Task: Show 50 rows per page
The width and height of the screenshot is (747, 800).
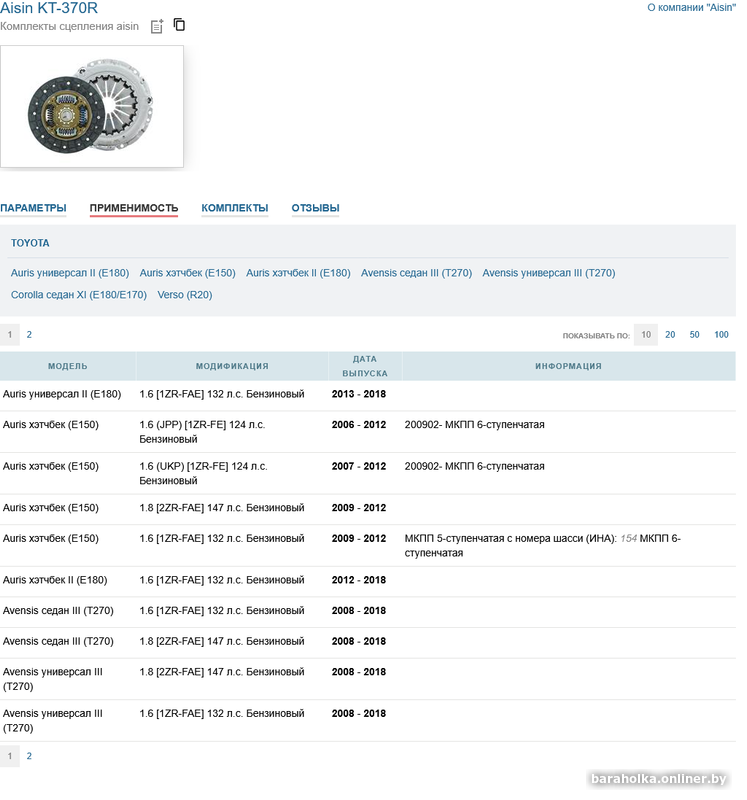Action: (694, 335)
